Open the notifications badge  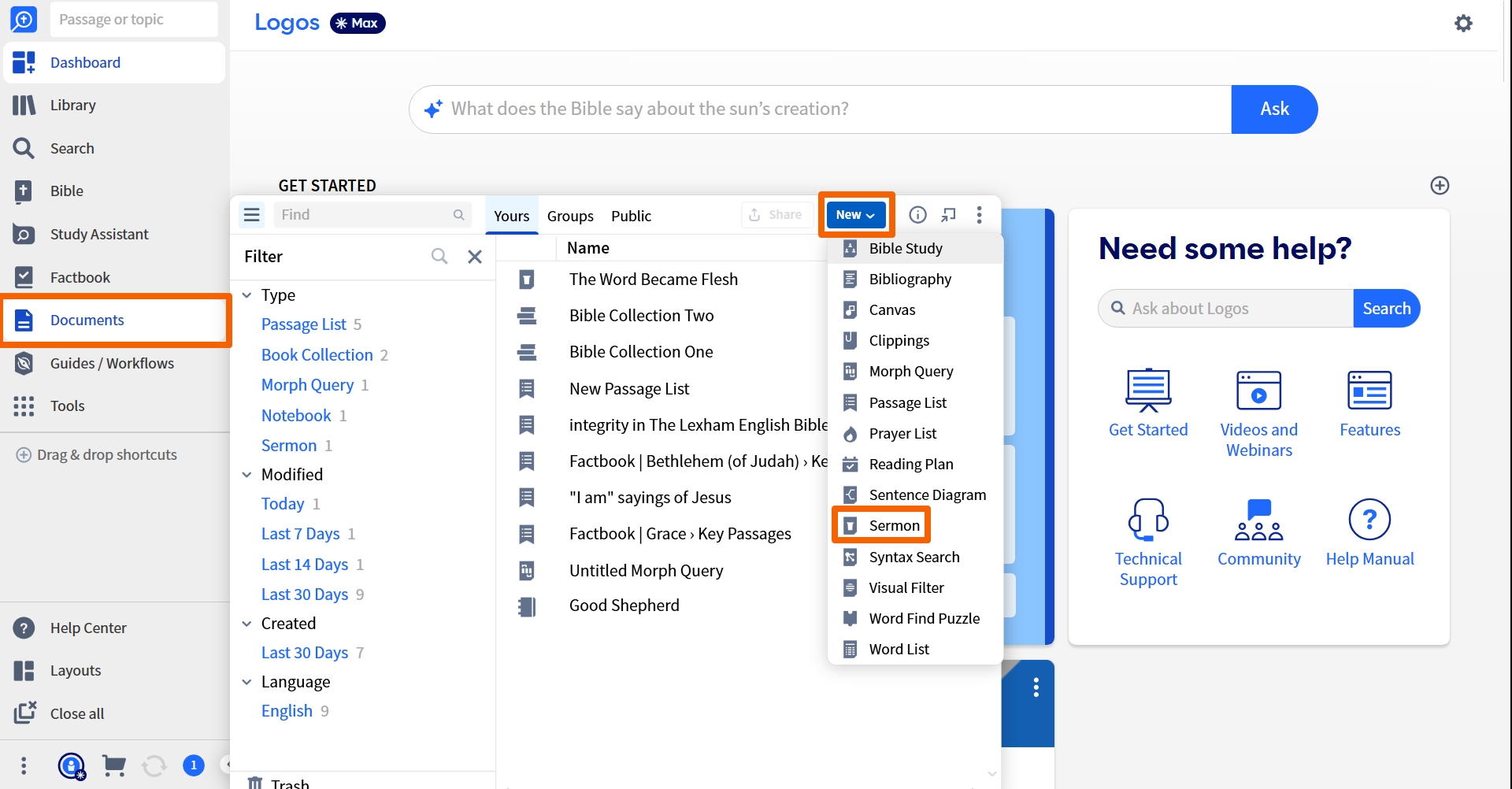194,765
